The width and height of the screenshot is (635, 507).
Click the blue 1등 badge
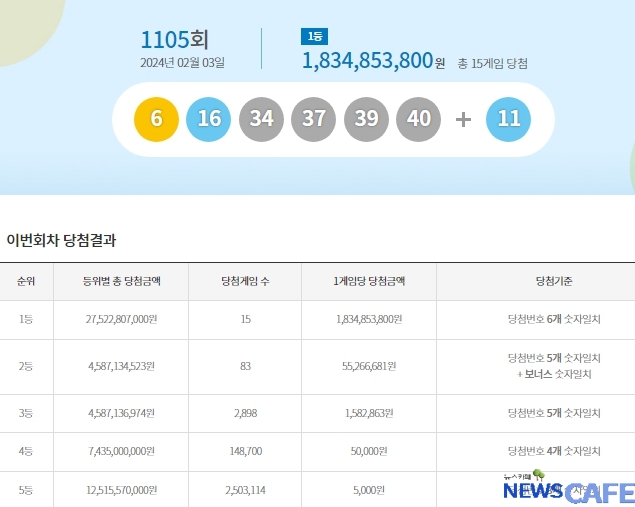point(314,37)
